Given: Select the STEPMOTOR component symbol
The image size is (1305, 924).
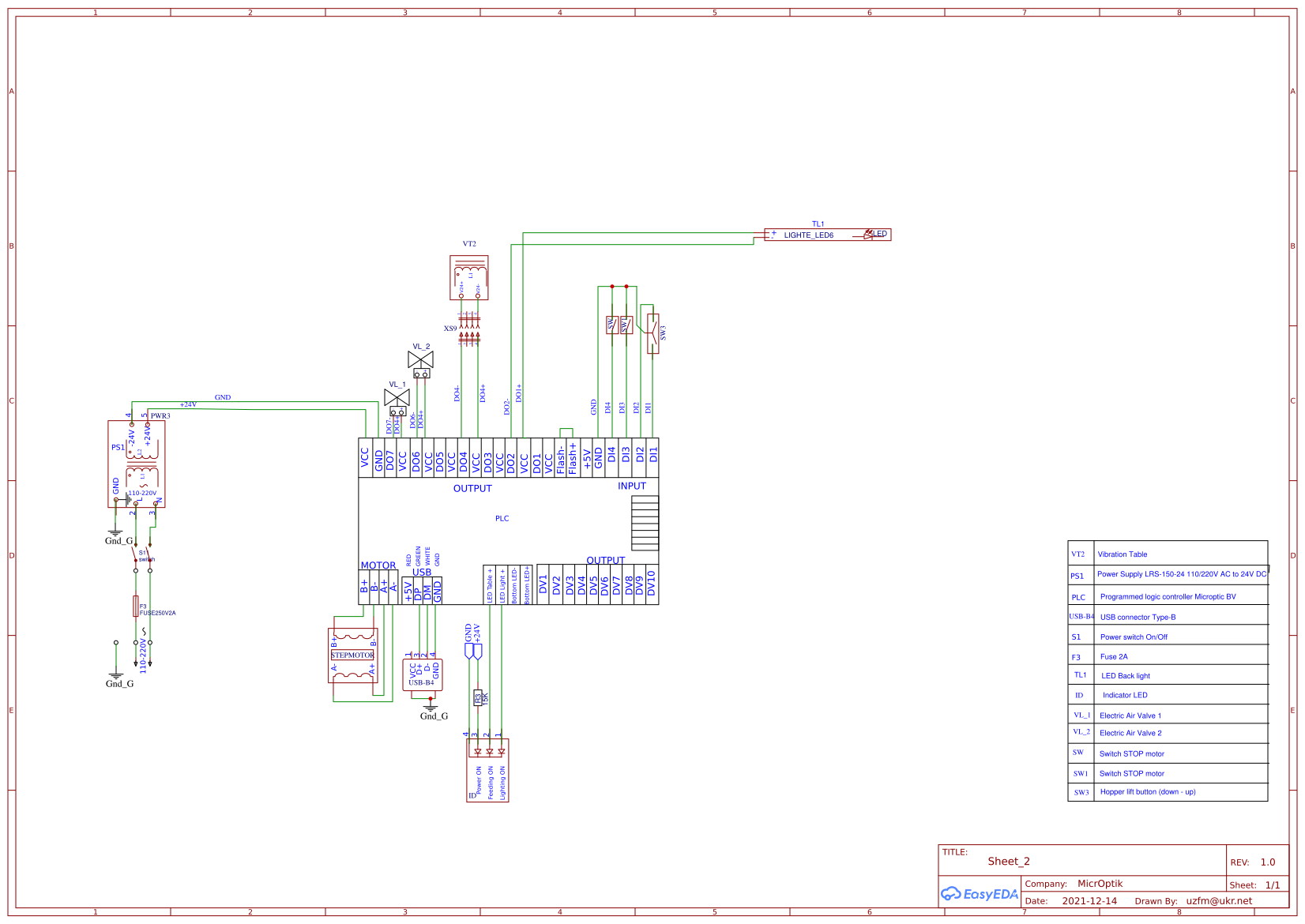Looking at the screenshot, I should tap(354, 654).
